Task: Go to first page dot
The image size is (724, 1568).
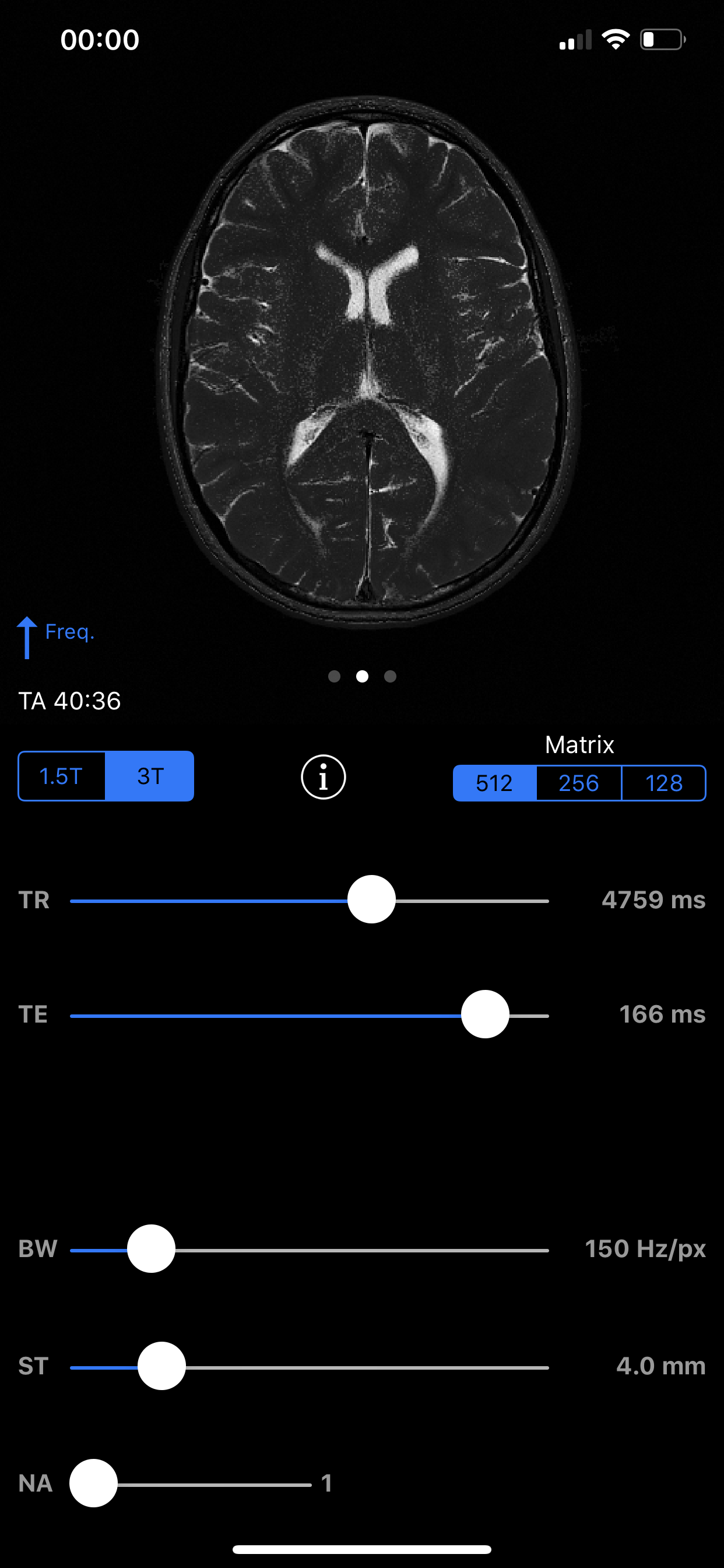Action: [x=334, y=676]
